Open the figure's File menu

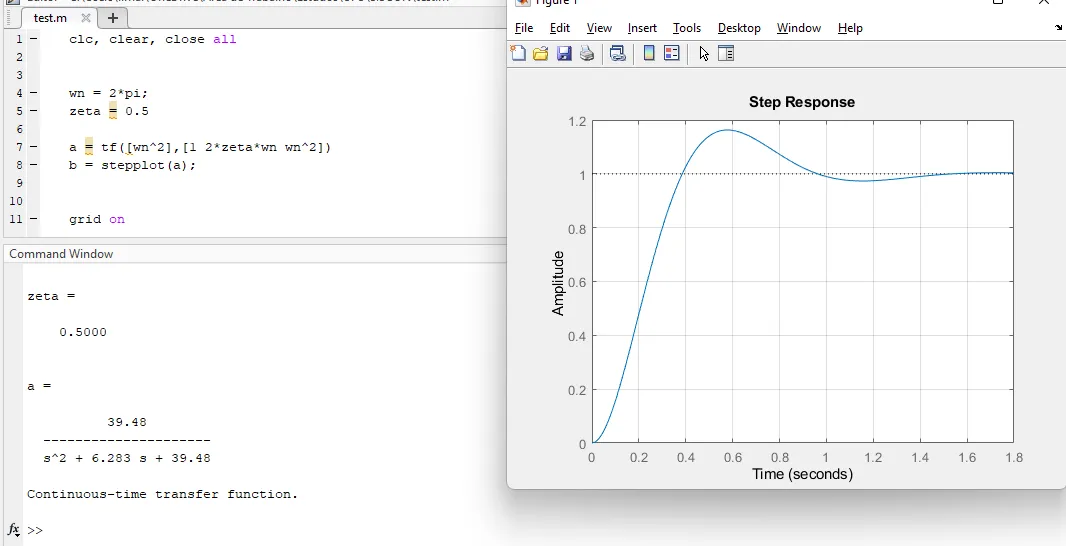click(x=523, y=28)
